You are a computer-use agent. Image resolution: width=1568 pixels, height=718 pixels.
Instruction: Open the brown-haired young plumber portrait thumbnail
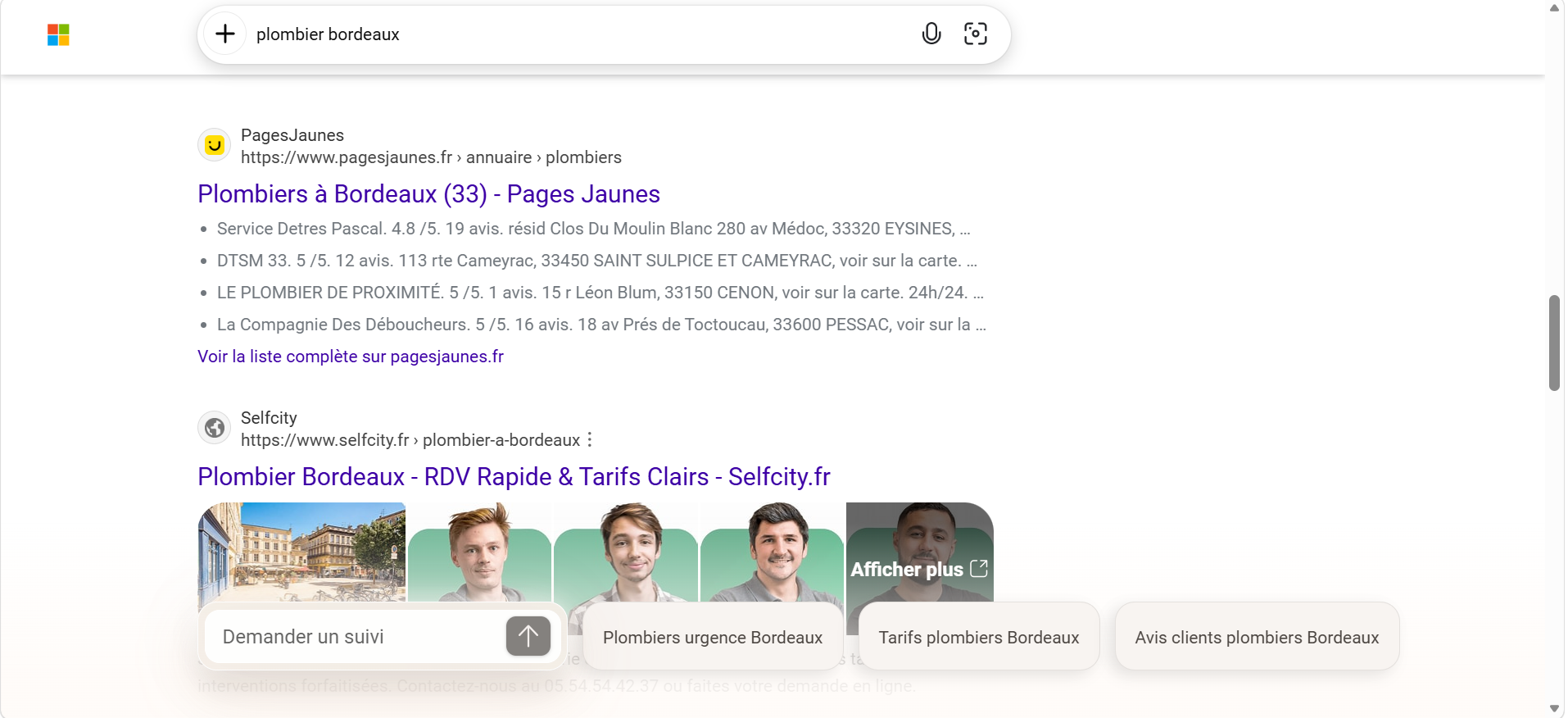pos(626,553)
